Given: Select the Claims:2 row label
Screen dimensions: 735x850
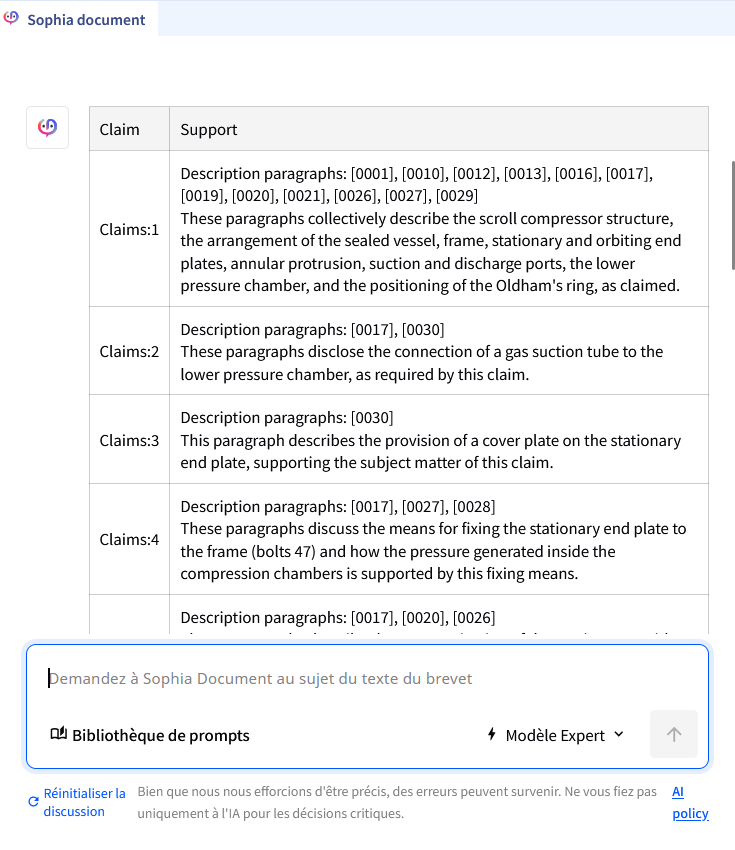Looking at the screenshot, I should [x=129, y=351].
